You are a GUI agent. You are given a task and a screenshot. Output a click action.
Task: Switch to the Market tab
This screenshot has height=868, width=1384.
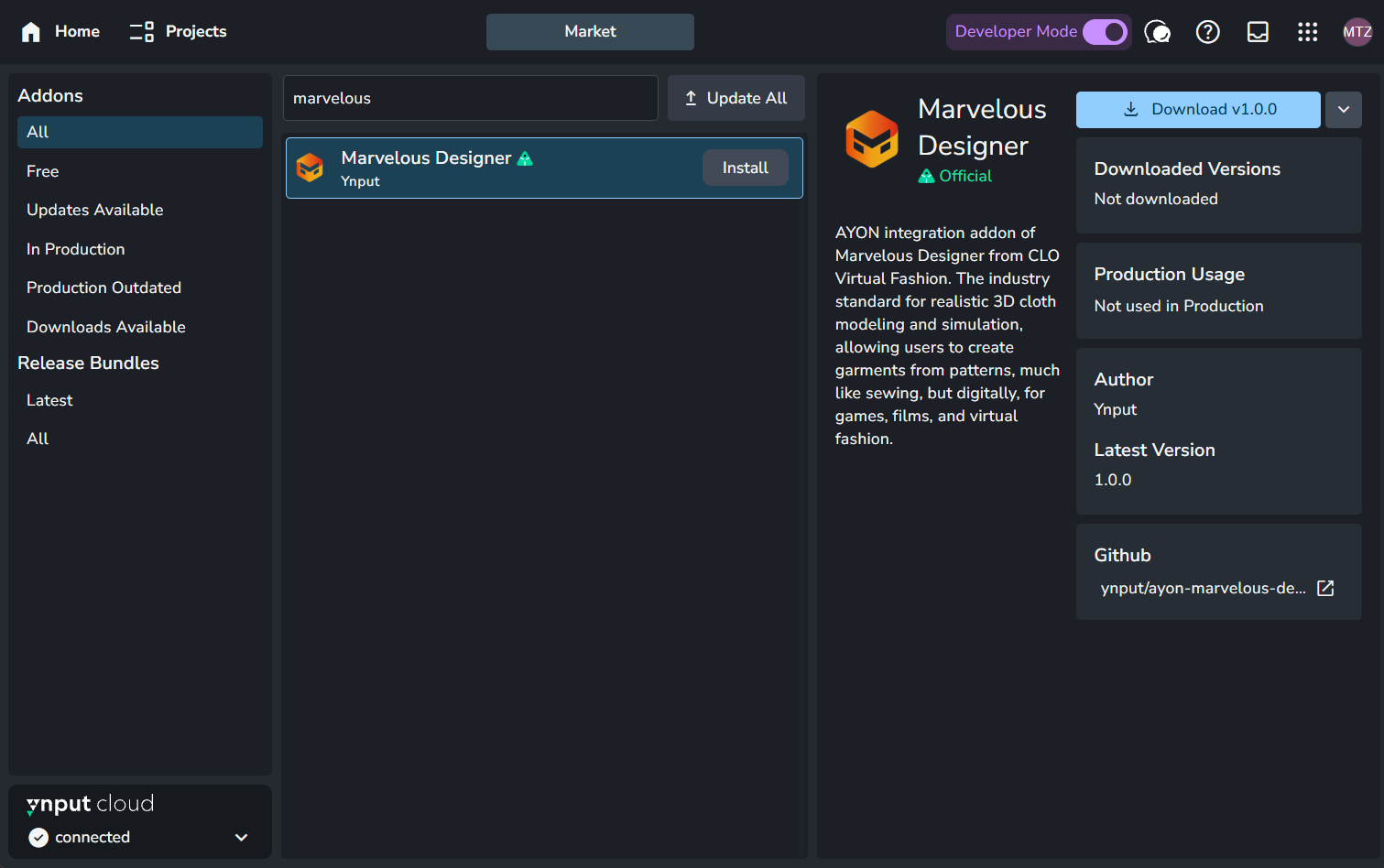(x=590, y=32)
